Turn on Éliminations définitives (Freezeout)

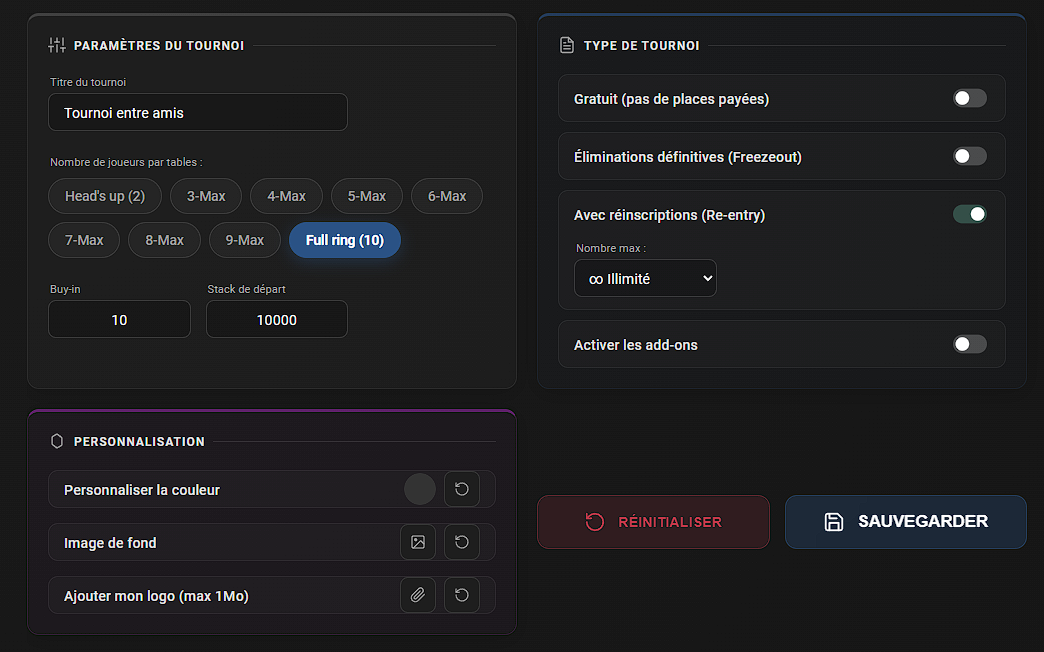click(x=969, y=157)
